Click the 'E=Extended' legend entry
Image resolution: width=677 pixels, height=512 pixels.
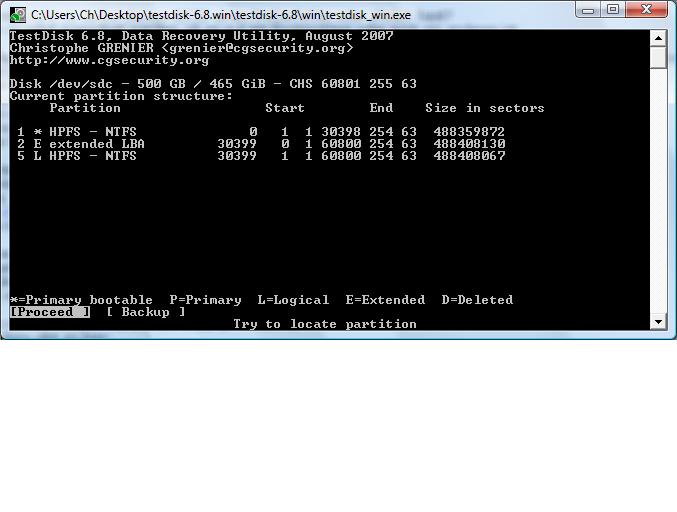coord(385,300)
